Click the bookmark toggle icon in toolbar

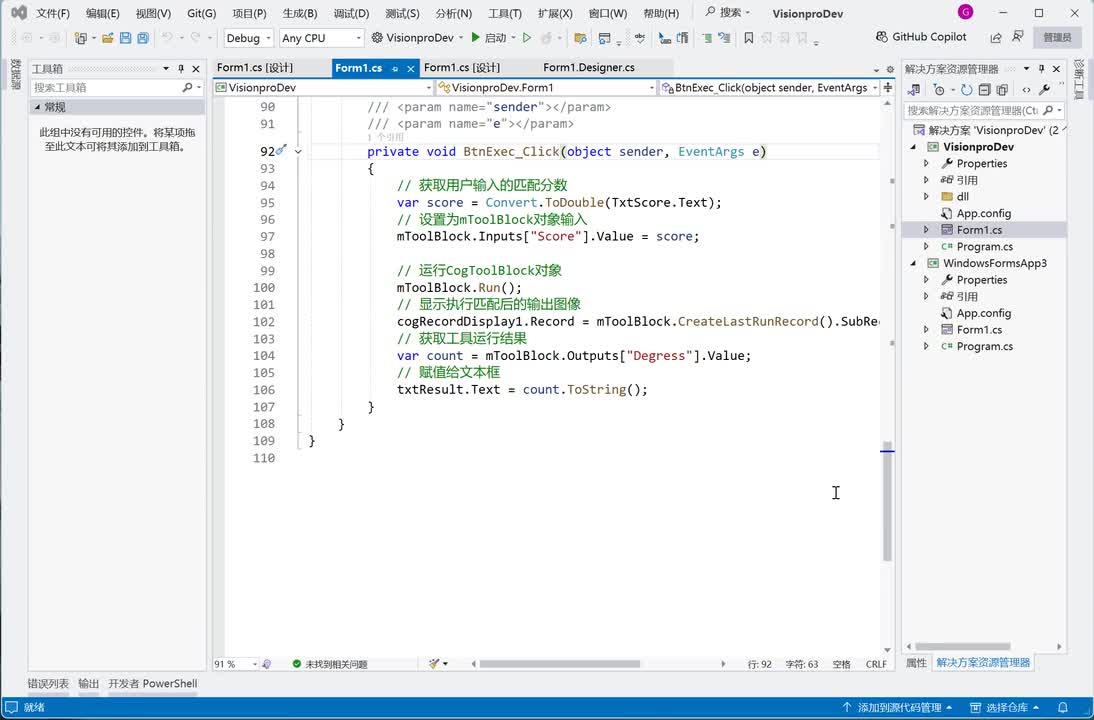[748, 38]
